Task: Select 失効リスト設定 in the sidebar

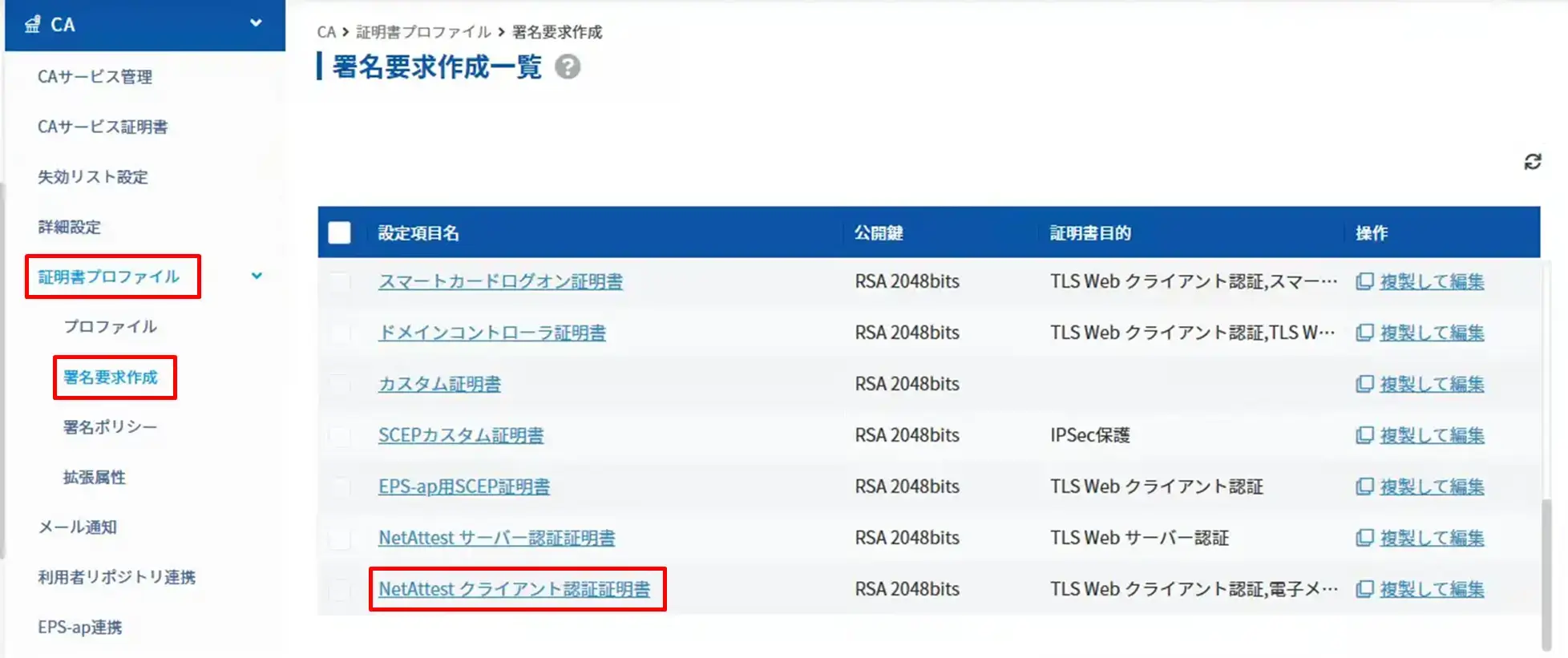Action: tap(93, 177)
